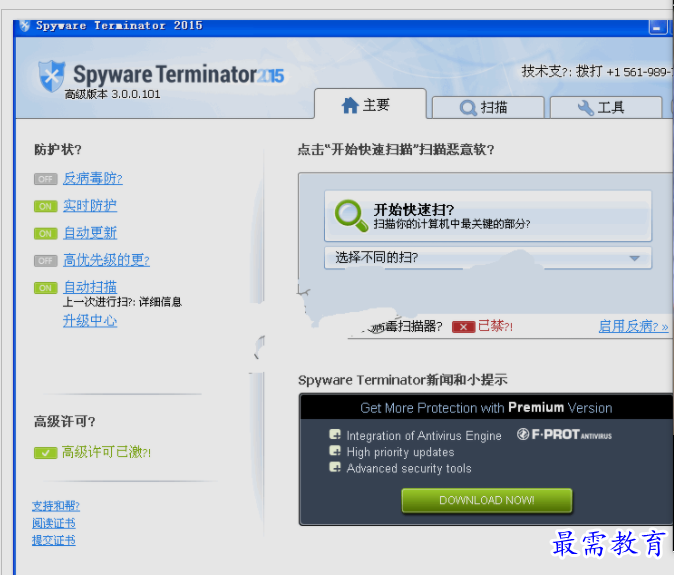The image size is (674, 575).
Task: Click the 高级许可已激 status text
Action: tap(106, 452)
